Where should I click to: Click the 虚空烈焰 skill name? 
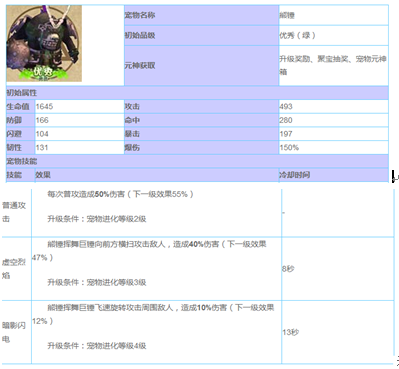[14, 269]
